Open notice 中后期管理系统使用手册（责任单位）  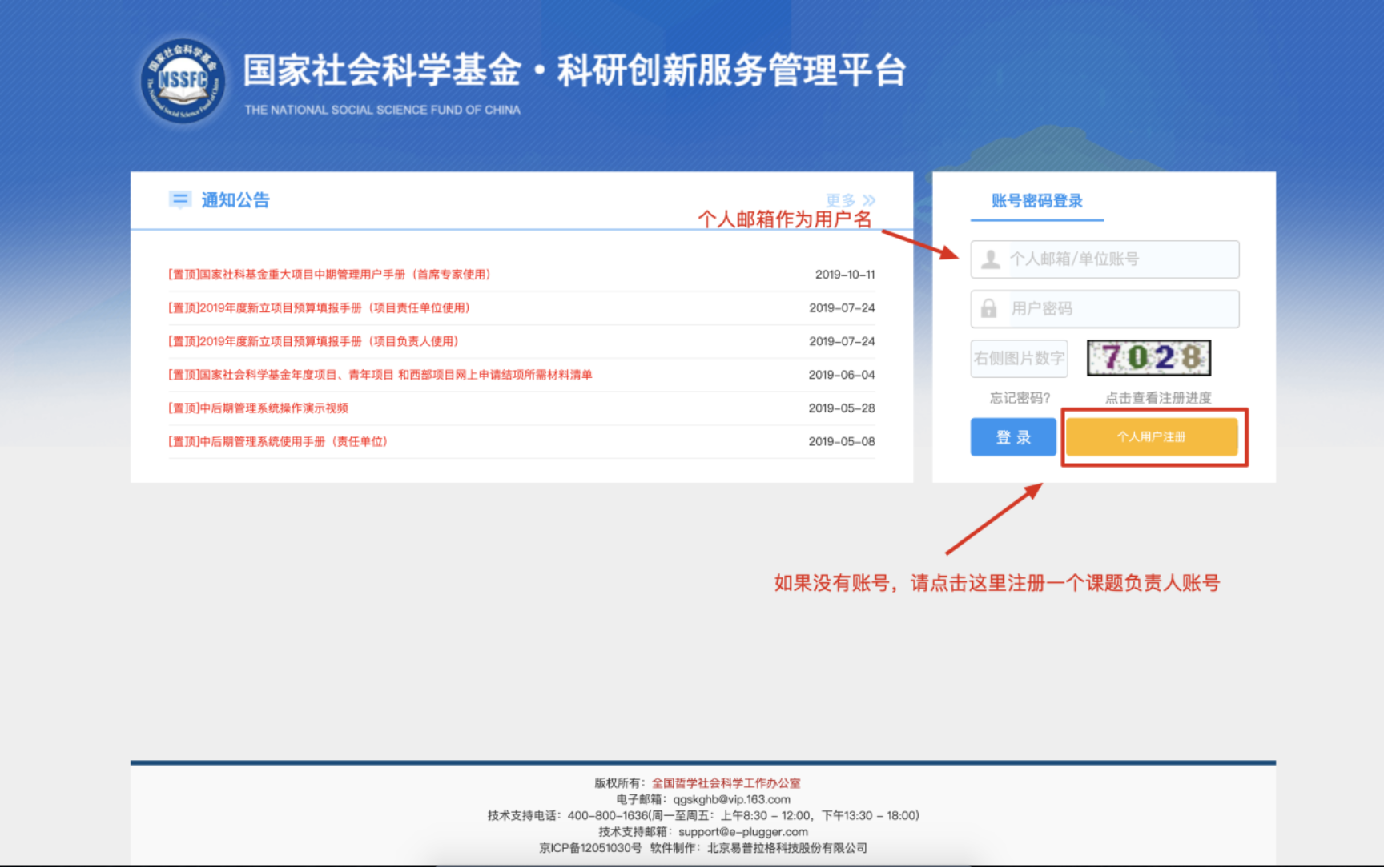278,441
